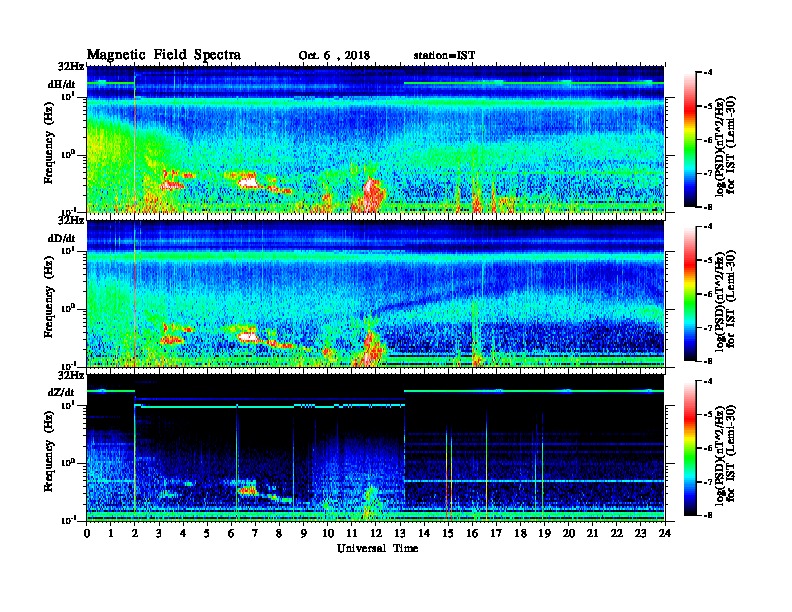The image size is (792, 612).
Task: Click the "-6" value on the top color bar
Action: pos(708,140)
